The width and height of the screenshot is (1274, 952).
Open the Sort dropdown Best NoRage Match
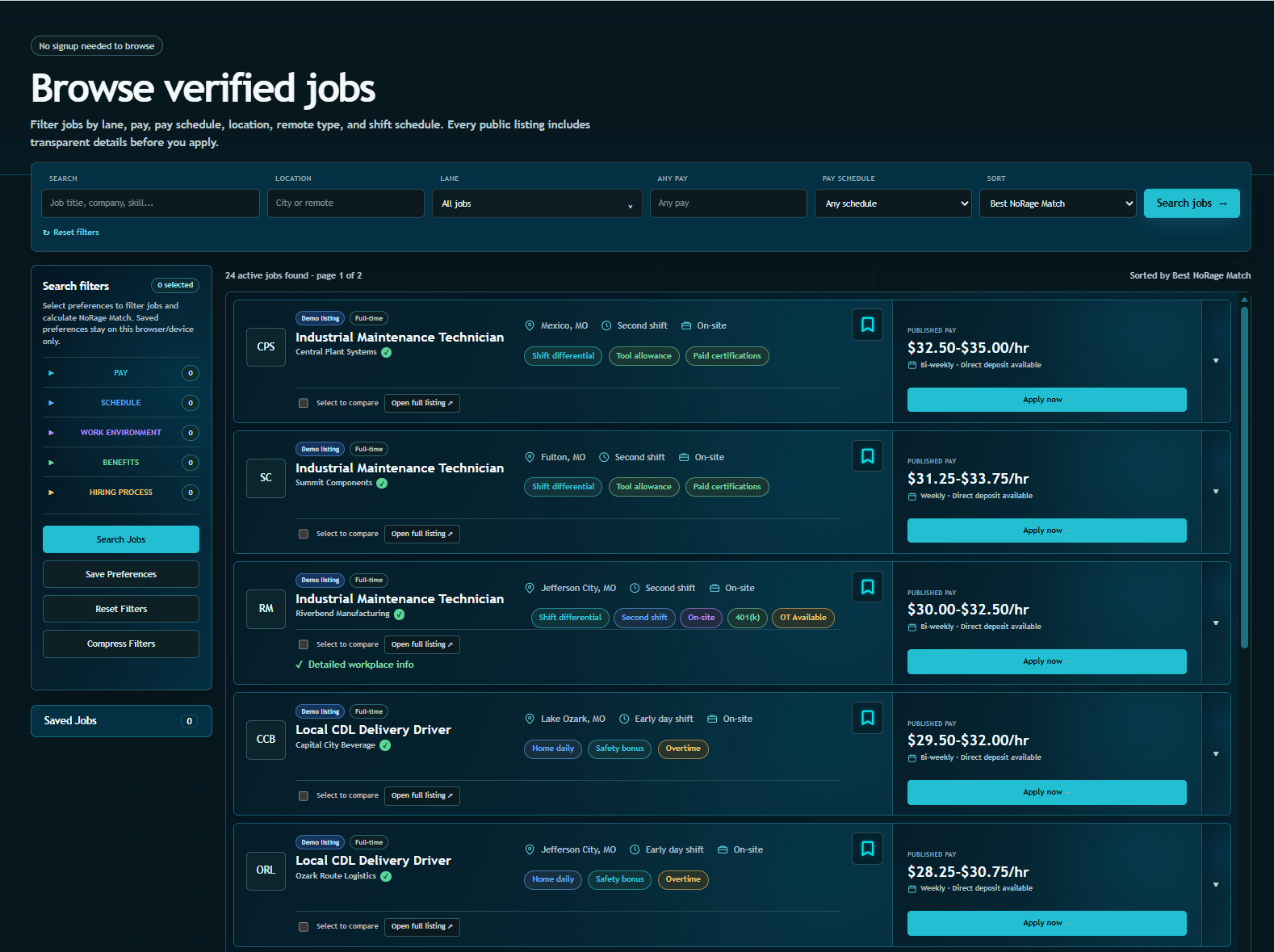(x=1058, y=203)
